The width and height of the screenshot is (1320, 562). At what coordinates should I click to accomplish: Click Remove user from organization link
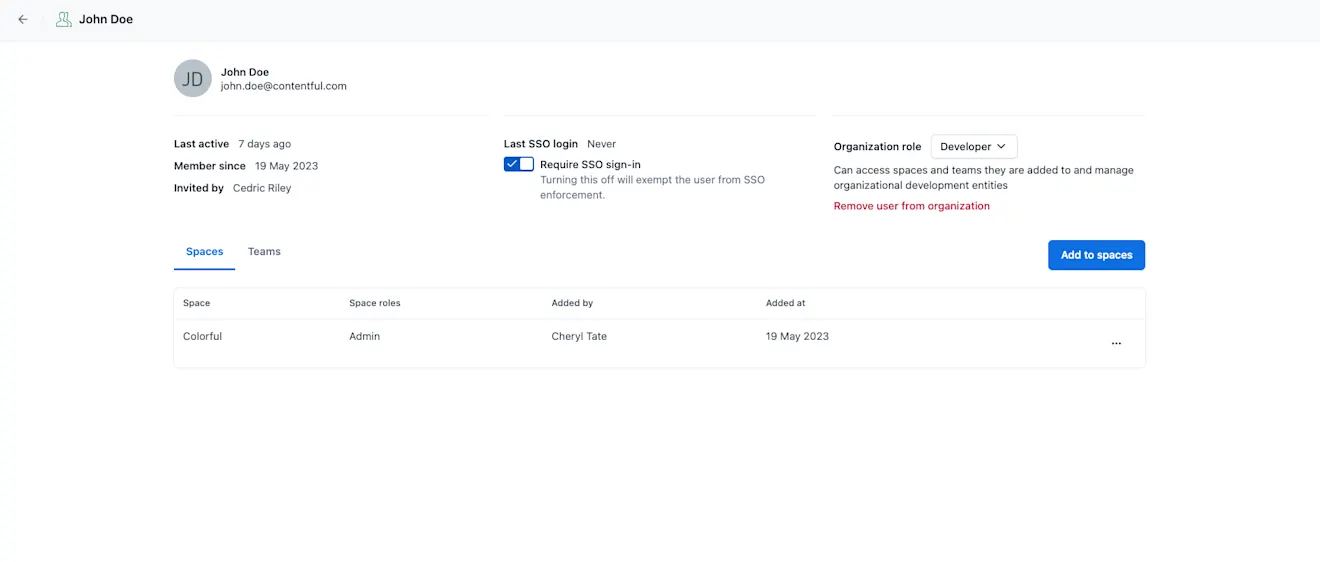tap(912, 206)
